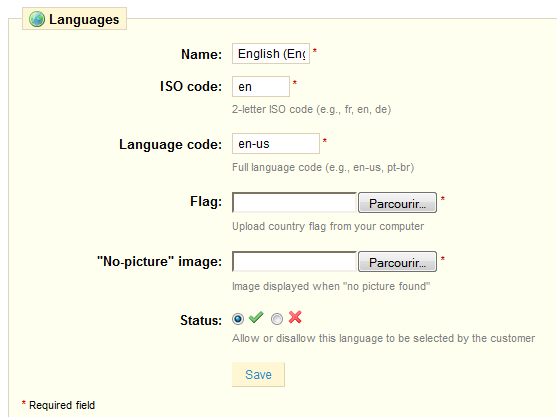Click the Status label text
The height and width of the screenshot is (417, 557).
point(201,320)
